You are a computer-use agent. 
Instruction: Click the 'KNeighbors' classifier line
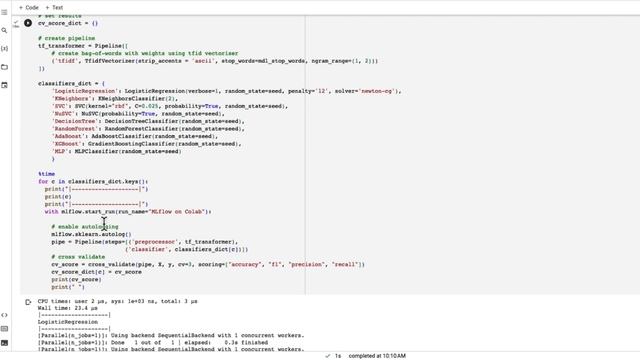114,99
